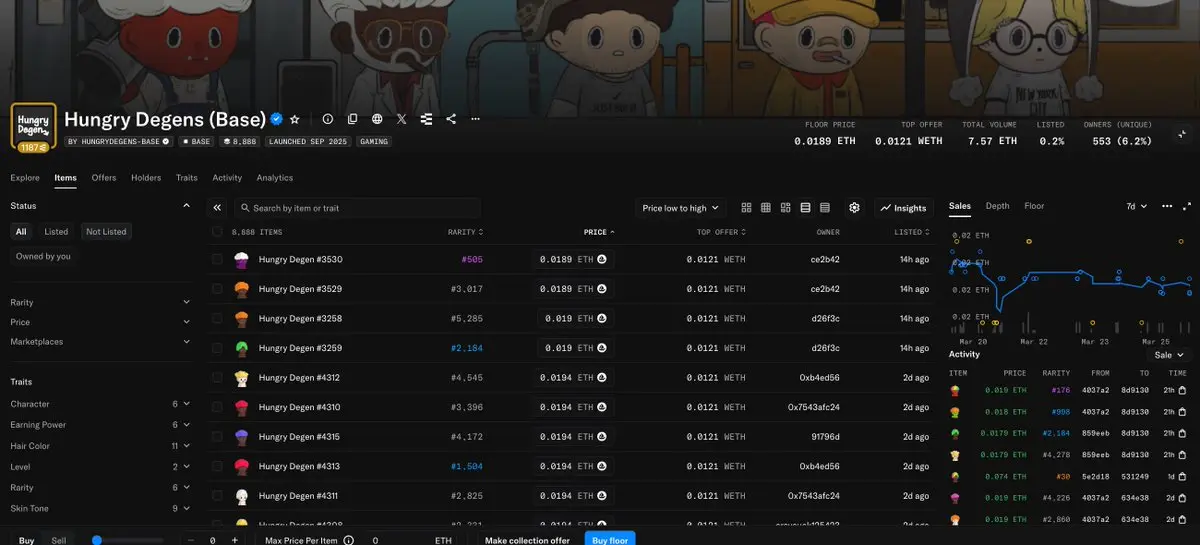This screenshot has height=545, width=1200.
Task: Filter status by Listed
Action: coord(56,232)
